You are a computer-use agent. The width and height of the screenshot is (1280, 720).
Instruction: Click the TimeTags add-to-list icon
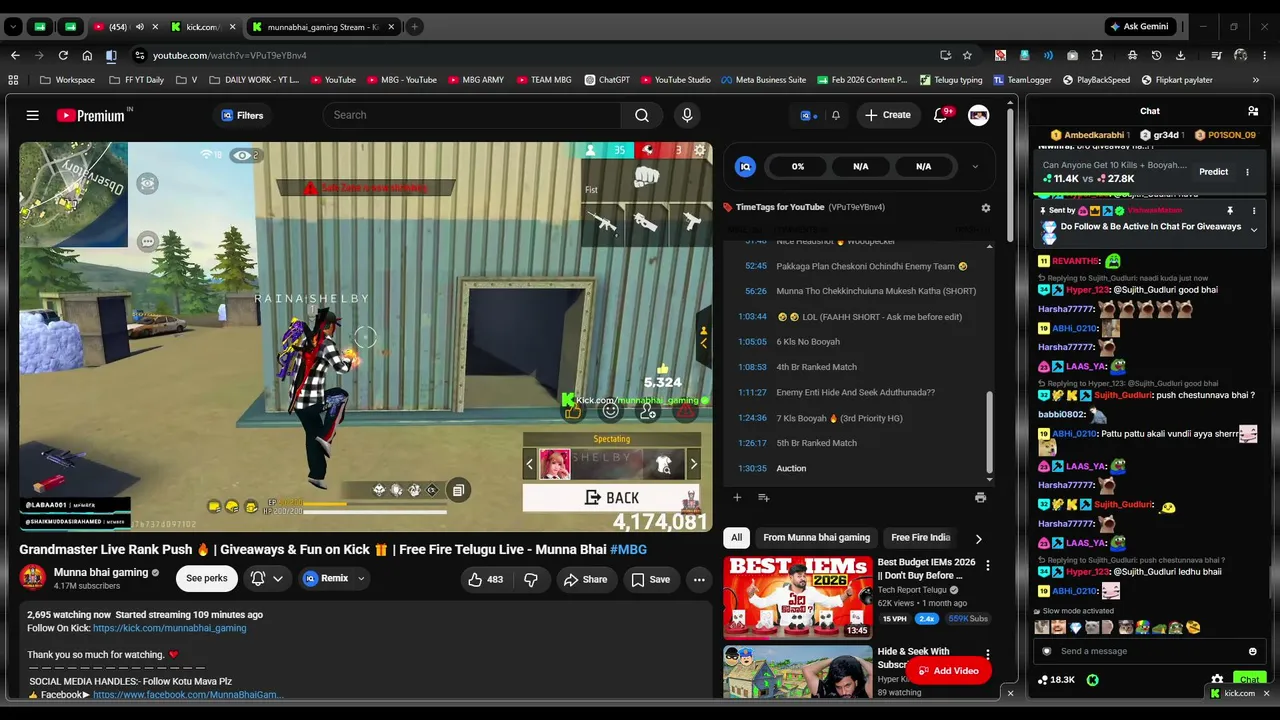pyautogui.click(x=764, y=497)
